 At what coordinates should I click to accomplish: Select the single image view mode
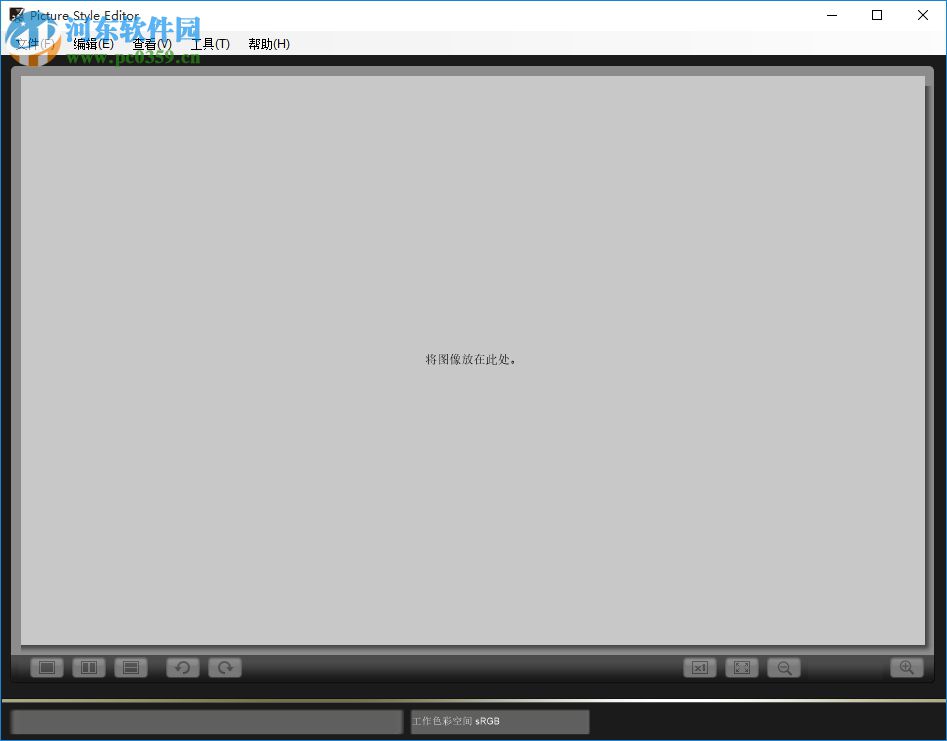[x=46, y=667]
